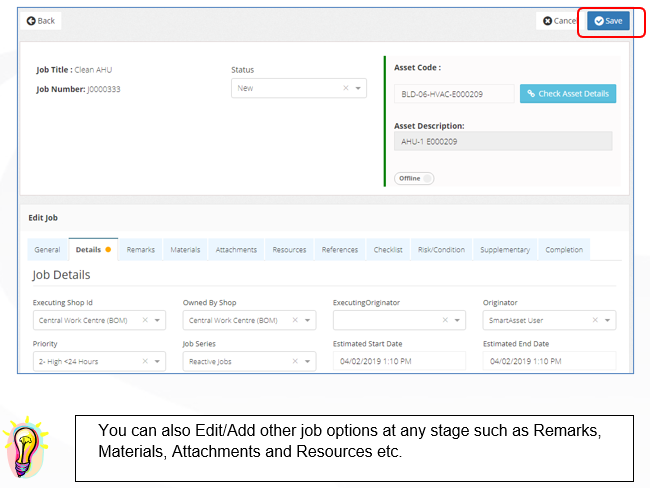Click the Estimated End Date field
This screenshot has width=650, height=488.
(549, 361)
